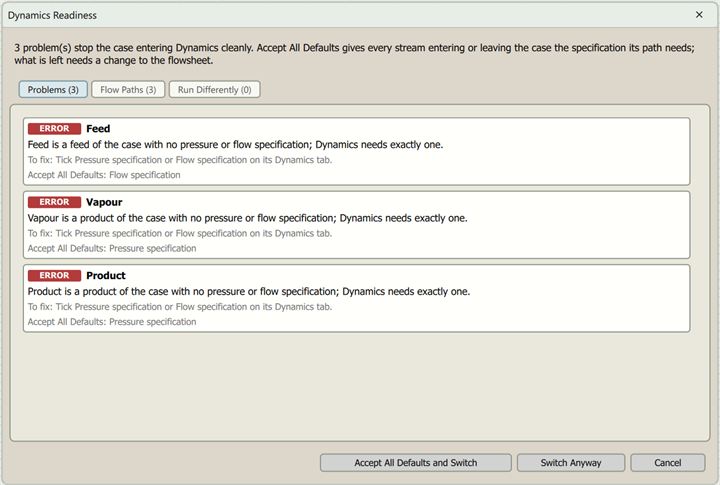Close the Dynamics Readiness window

(x=699, y=15)
